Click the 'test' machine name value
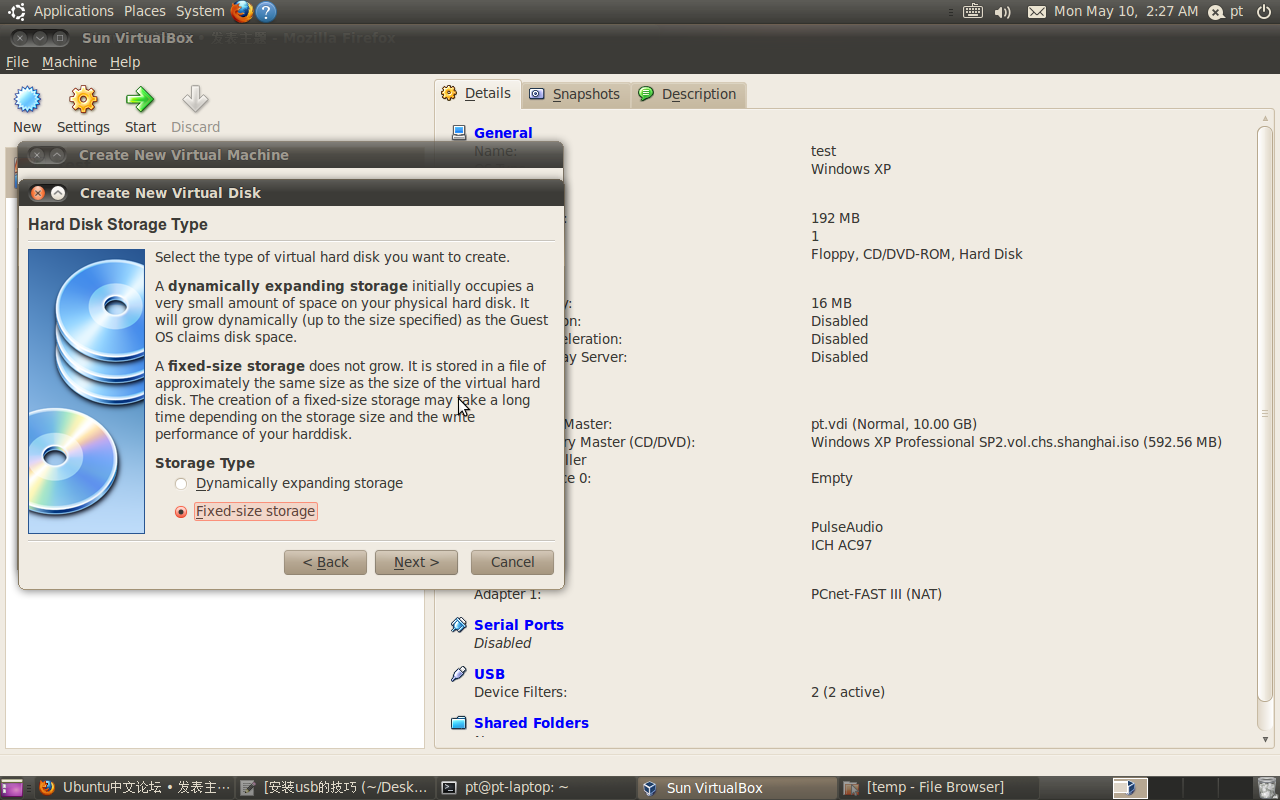This screenshot has height=800, width=1280. 823,151
